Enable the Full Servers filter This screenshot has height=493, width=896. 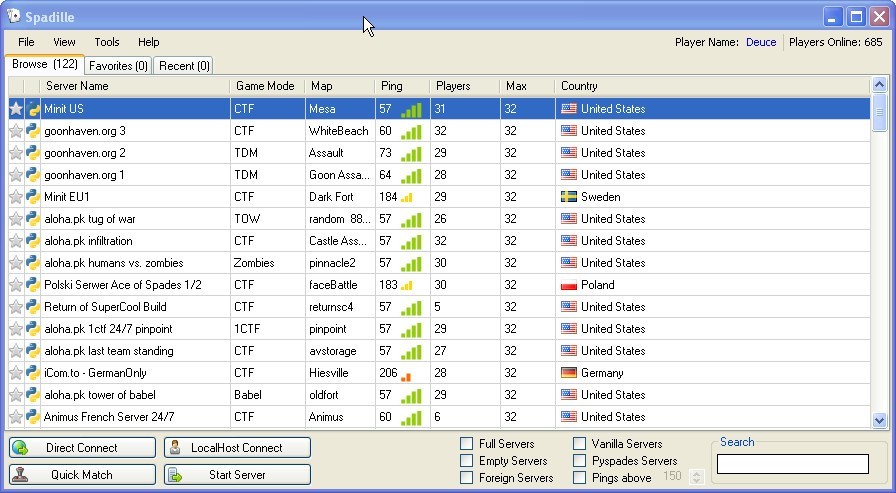click(x=467, y=444)
